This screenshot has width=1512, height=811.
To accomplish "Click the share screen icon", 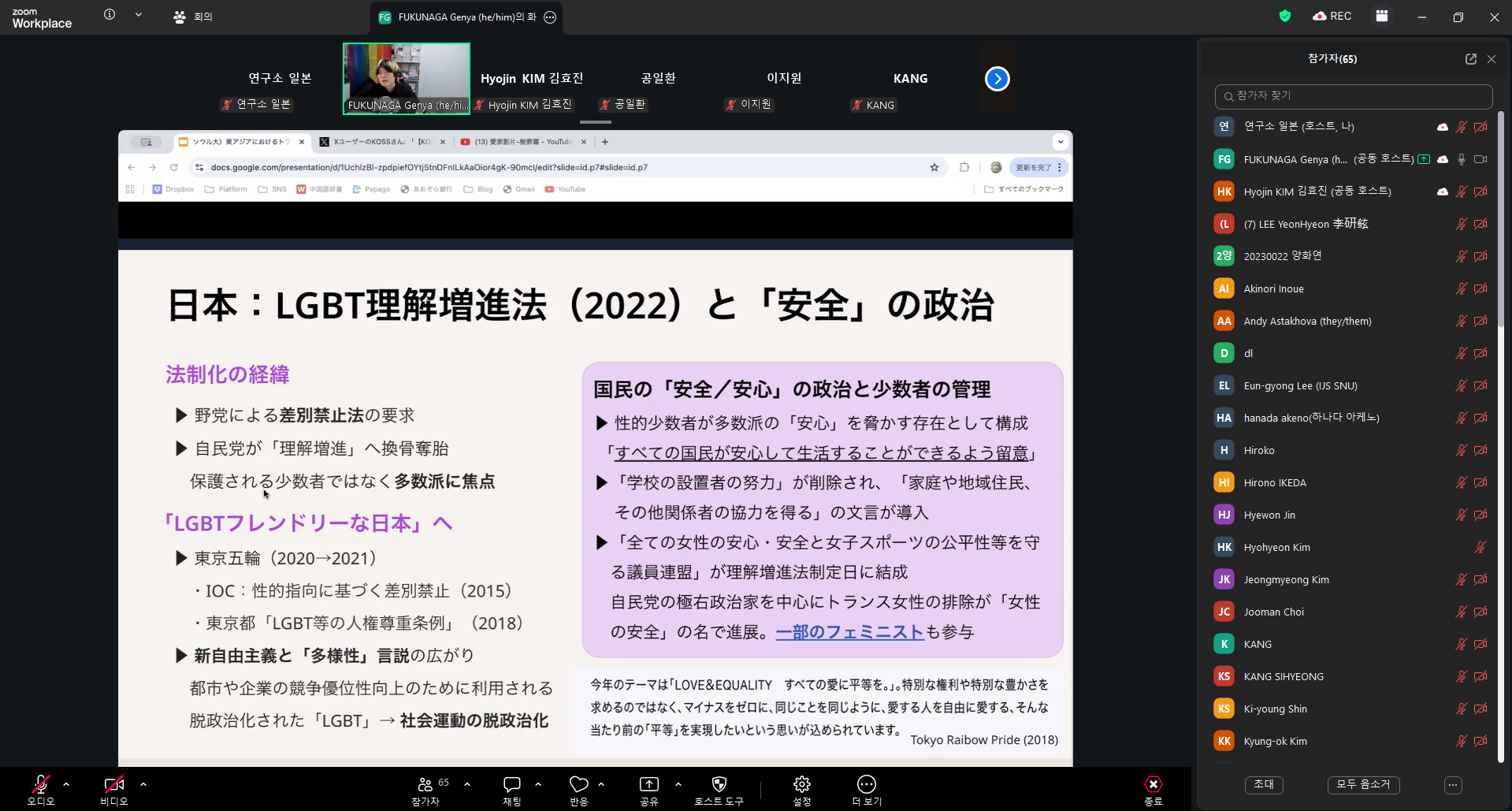I will coord(648,784).
